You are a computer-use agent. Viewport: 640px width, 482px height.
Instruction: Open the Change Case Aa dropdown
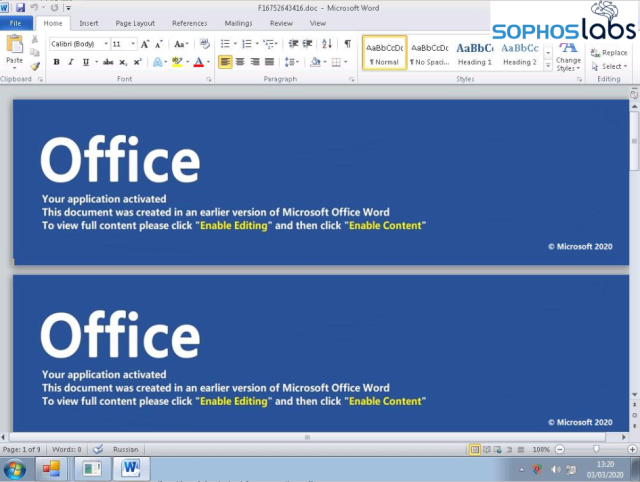[x=181, y=44]
